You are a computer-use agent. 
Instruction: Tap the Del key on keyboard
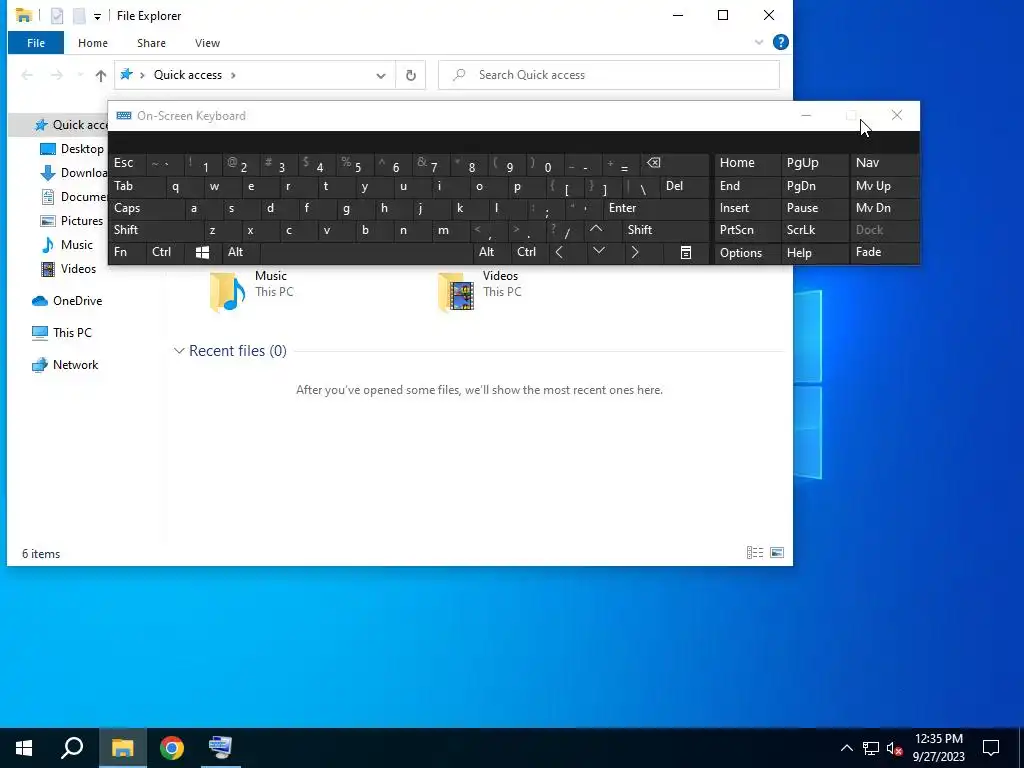(x=684, y=186)
